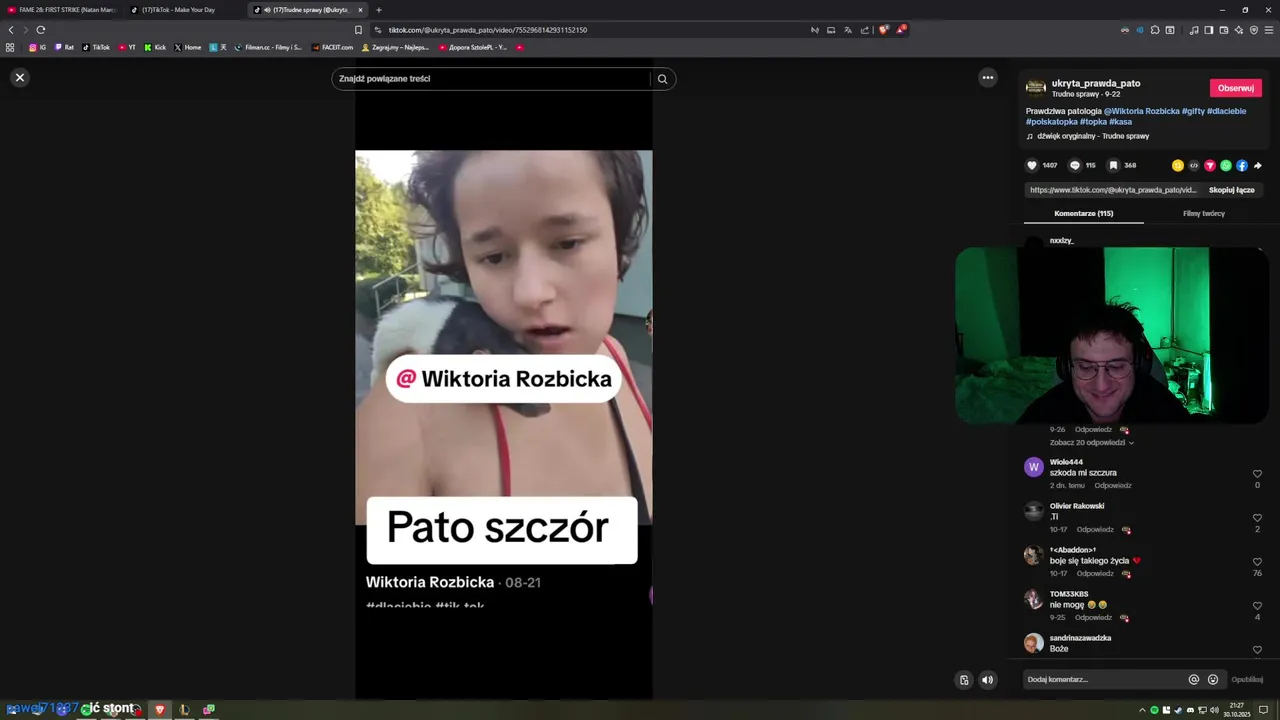This screenshot has width=1280, height=720.
Task: Open Leo AI sparkle icon
Action: 1239,30
